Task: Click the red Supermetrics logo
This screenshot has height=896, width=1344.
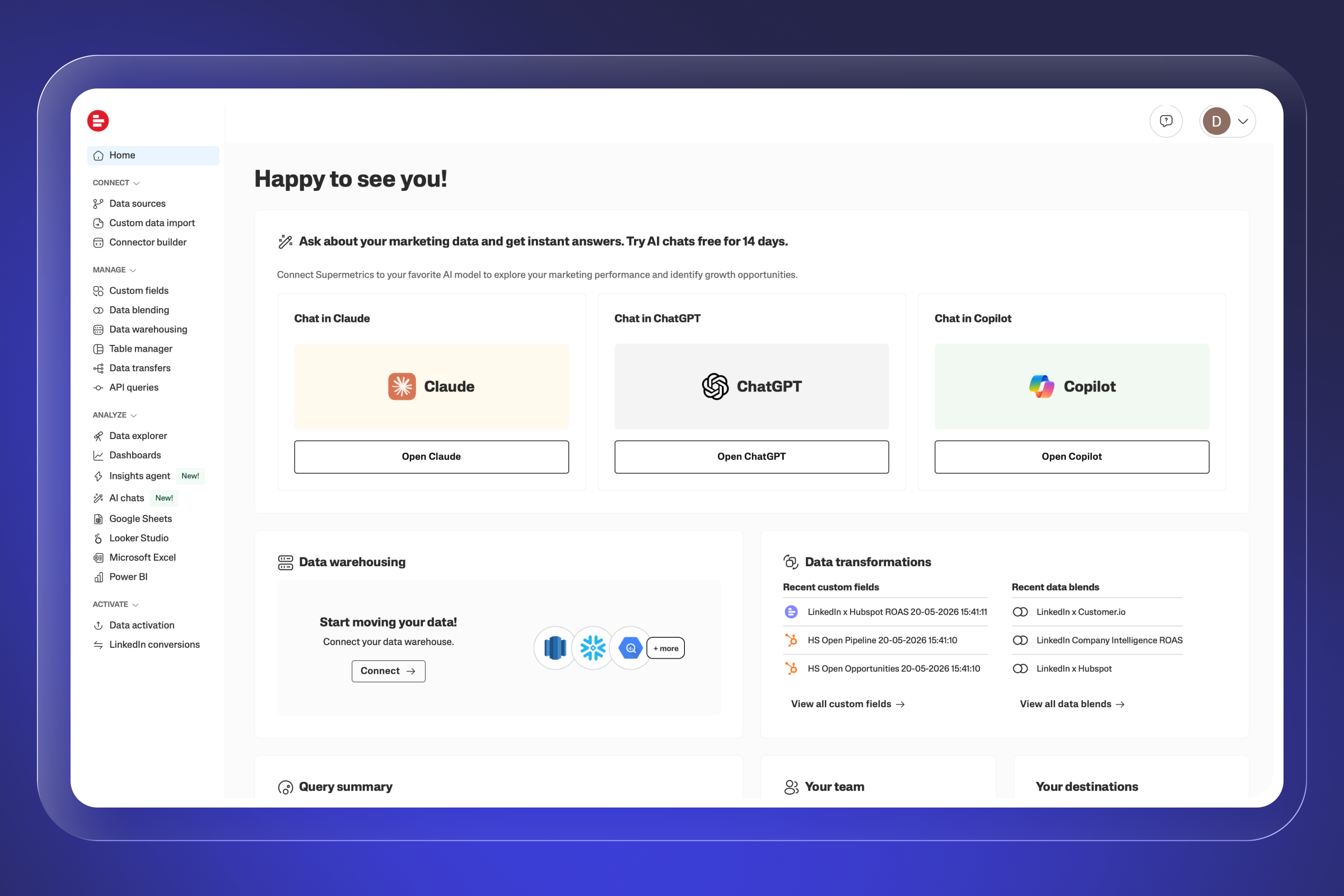Action: click(x=97, y=120)
